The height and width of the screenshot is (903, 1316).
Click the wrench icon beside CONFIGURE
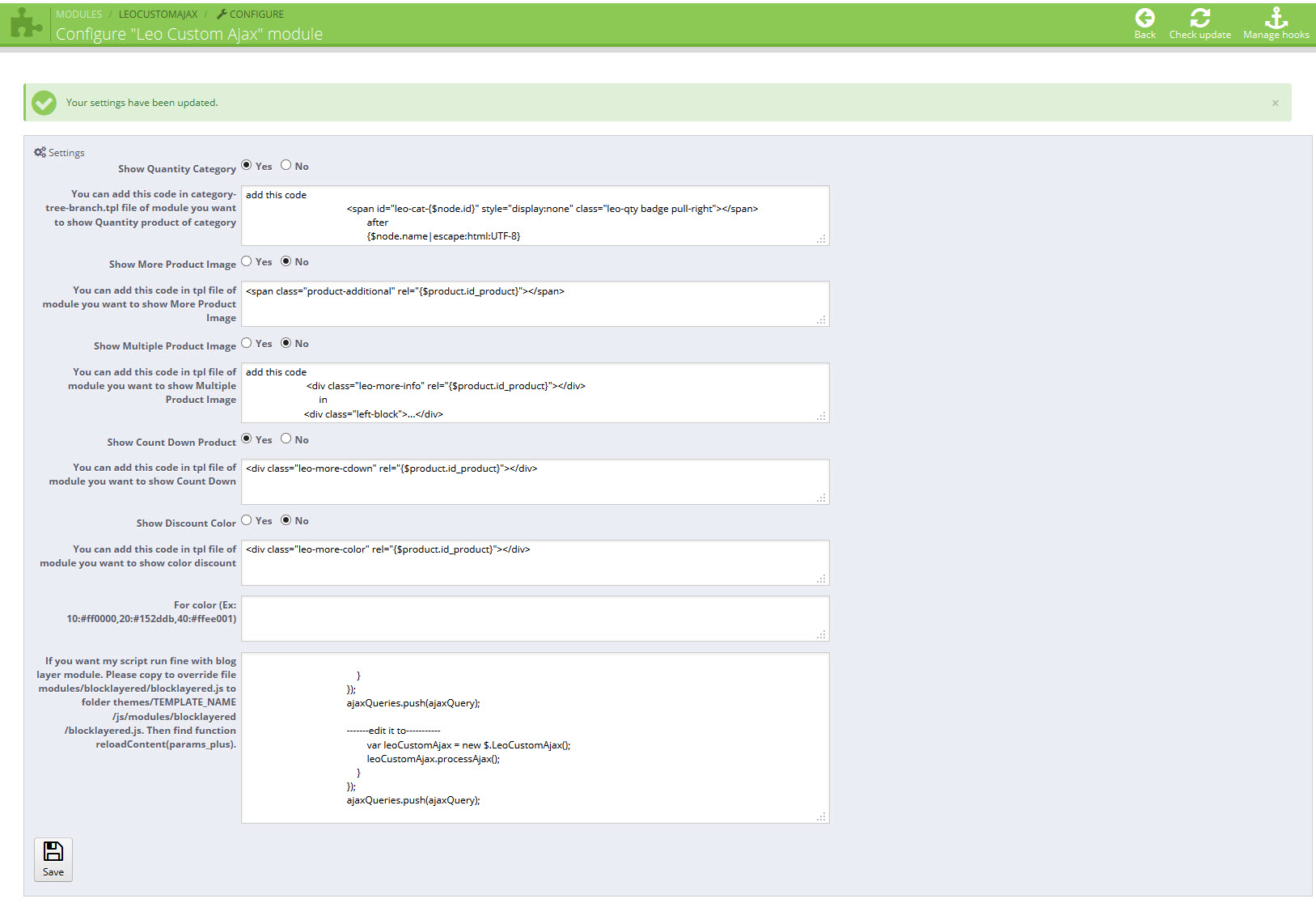[x=222, y=14]
